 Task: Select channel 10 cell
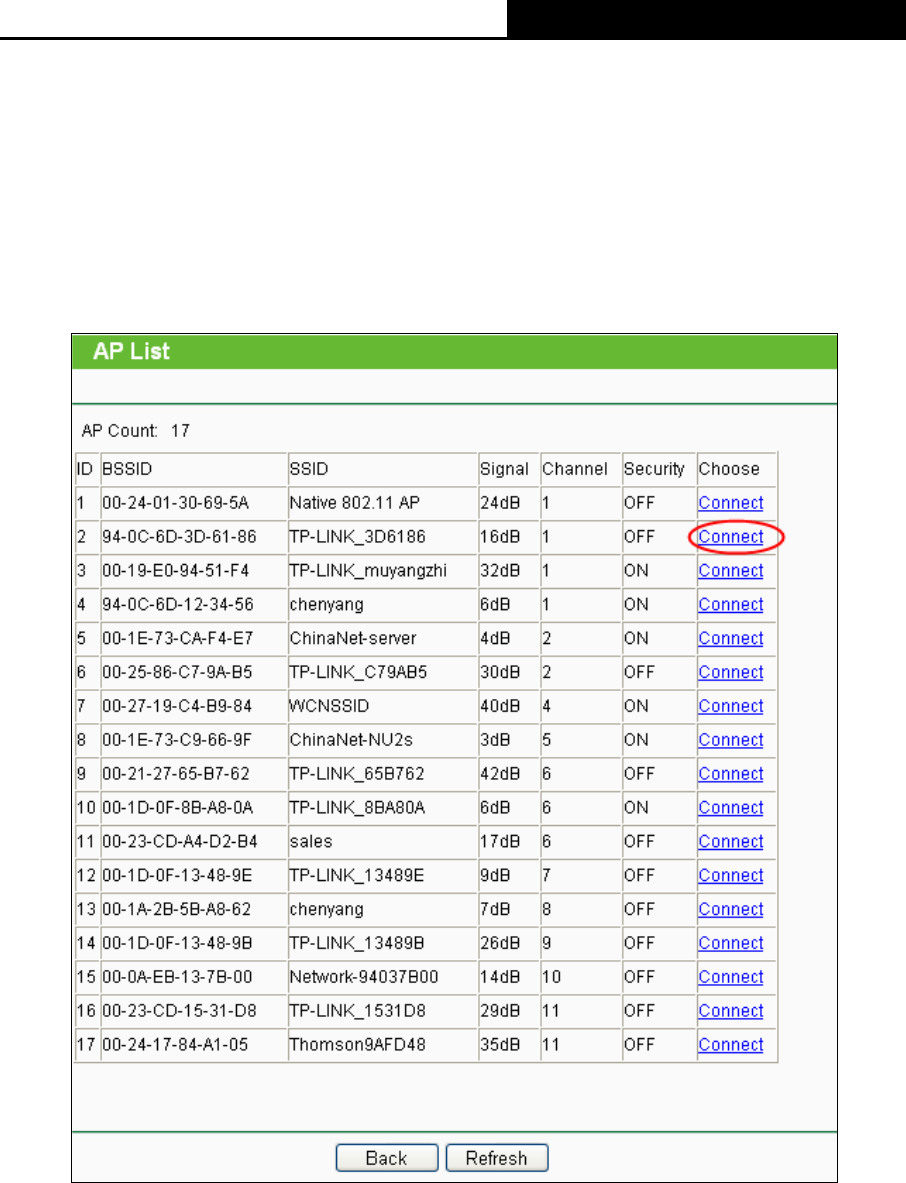581,978
